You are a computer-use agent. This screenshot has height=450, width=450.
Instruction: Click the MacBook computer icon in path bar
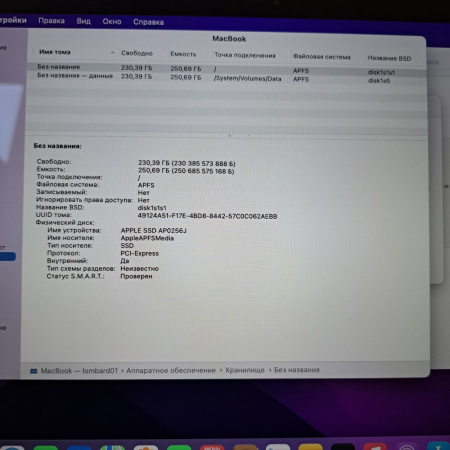click(x=34, y=371)
